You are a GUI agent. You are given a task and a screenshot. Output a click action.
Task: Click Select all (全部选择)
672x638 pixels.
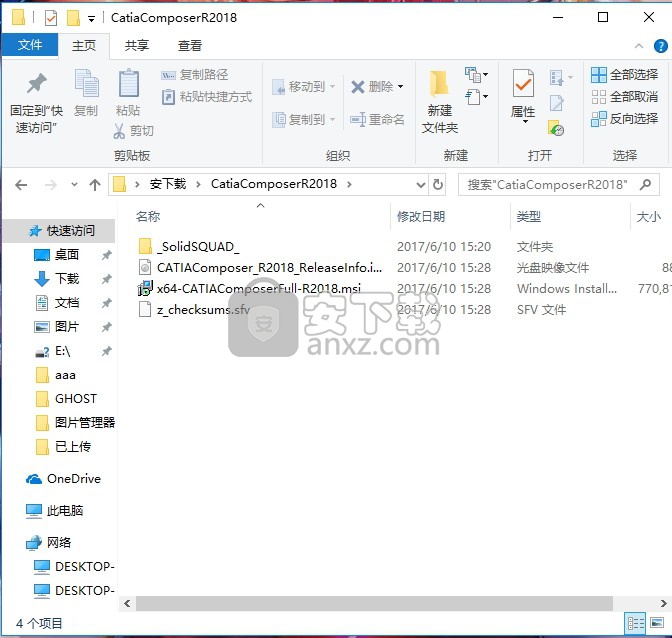(624, 75)
